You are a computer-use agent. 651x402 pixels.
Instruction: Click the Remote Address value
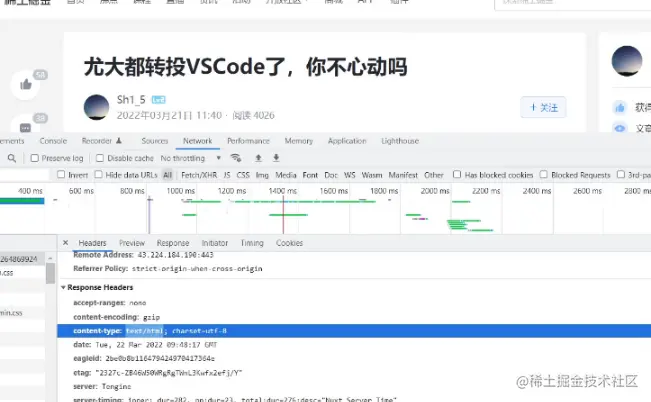click(175, 255)
